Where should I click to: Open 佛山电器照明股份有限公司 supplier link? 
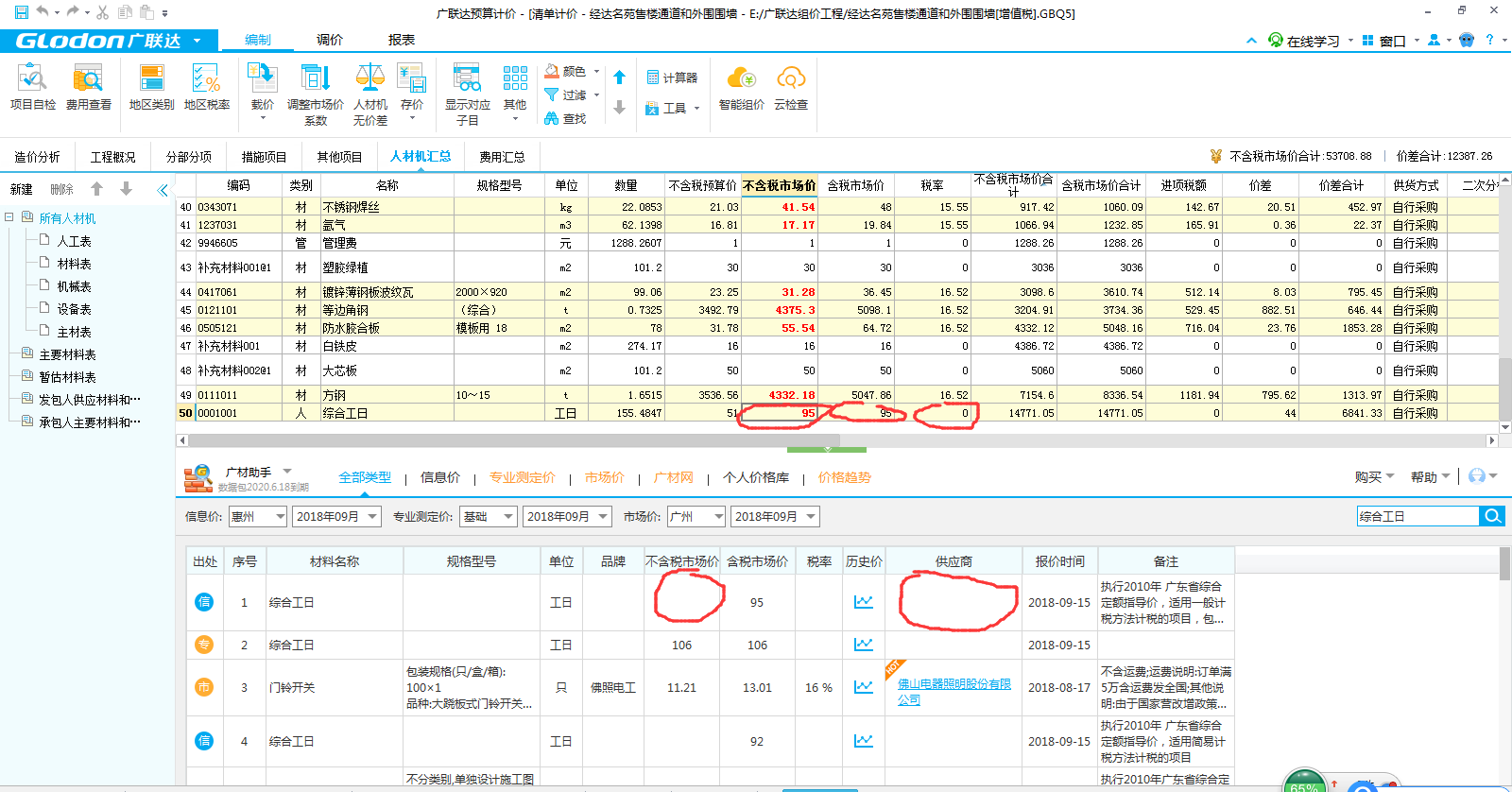(954, 691)
